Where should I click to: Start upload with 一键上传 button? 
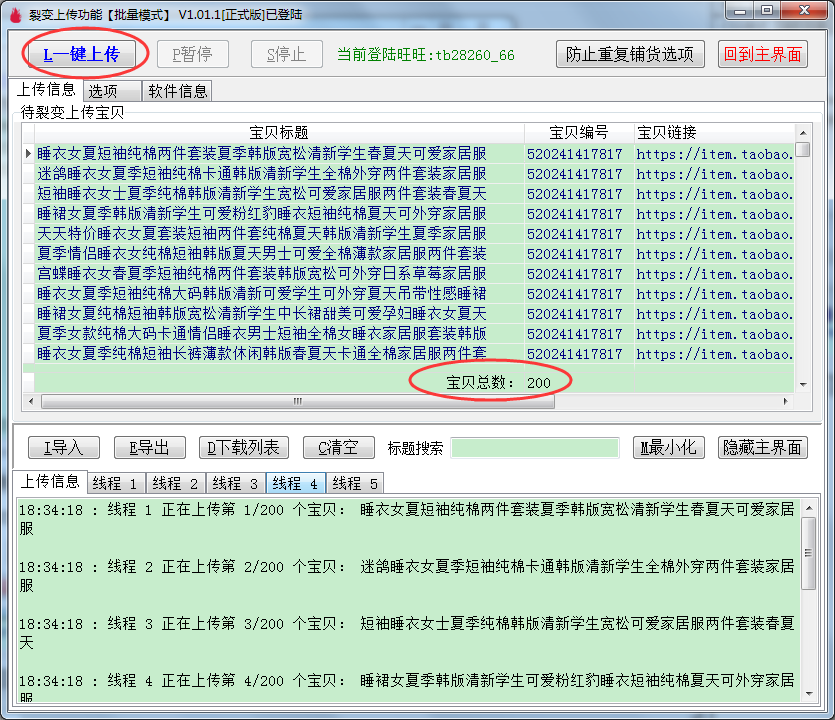[83, 52]
